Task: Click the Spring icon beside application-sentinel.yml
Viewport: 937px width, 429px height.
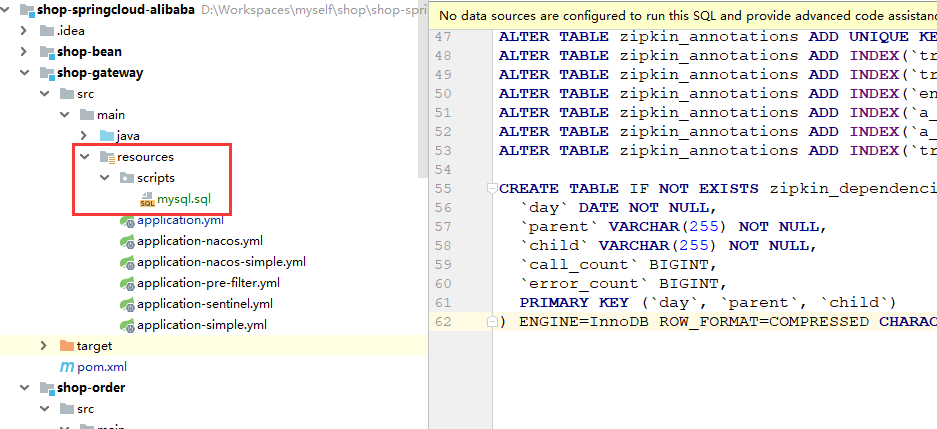Action: pyautogui.click(x=127, y=304)
